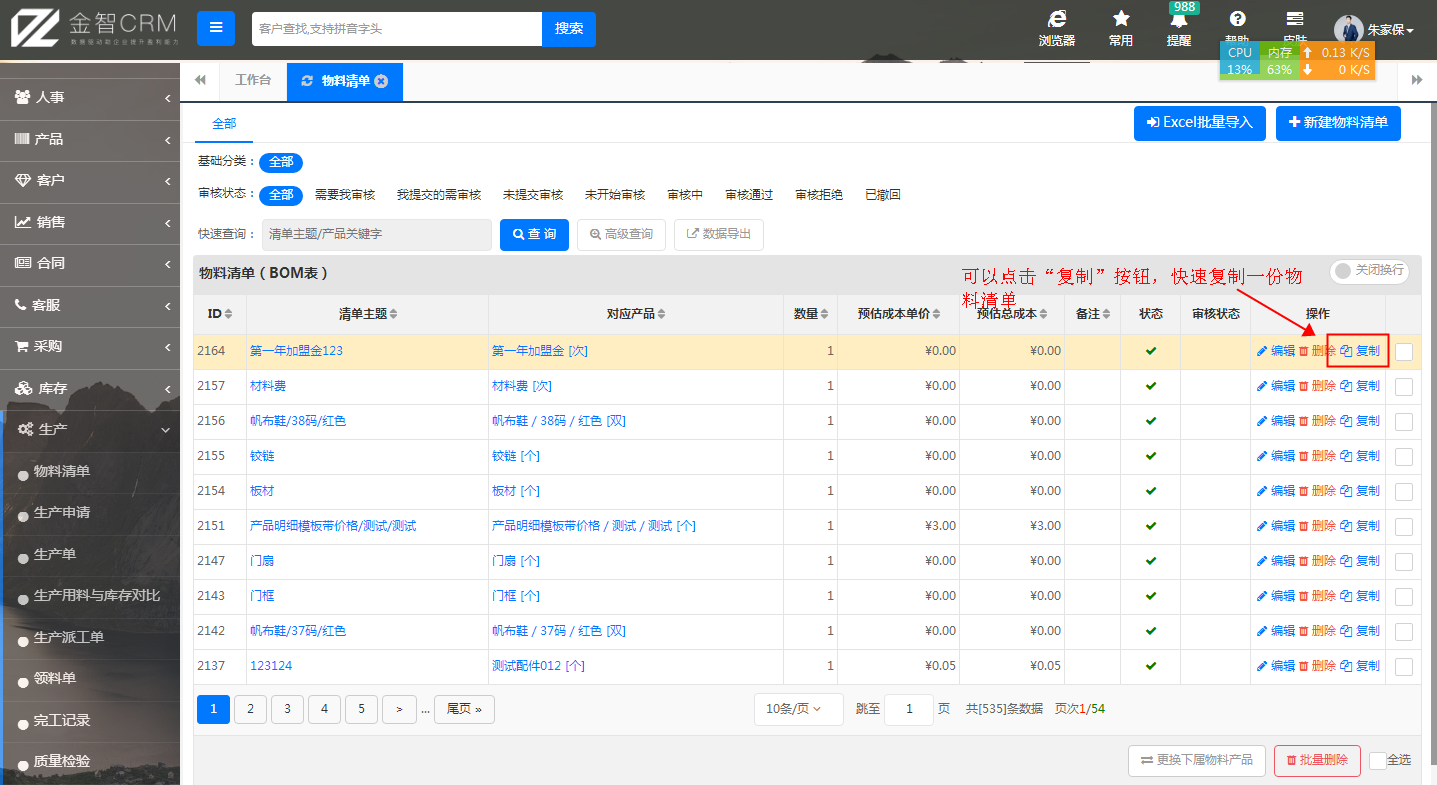This screenshot has width=1437, height=785.
Task: Select the 全部 list tab
Action: 224,124
